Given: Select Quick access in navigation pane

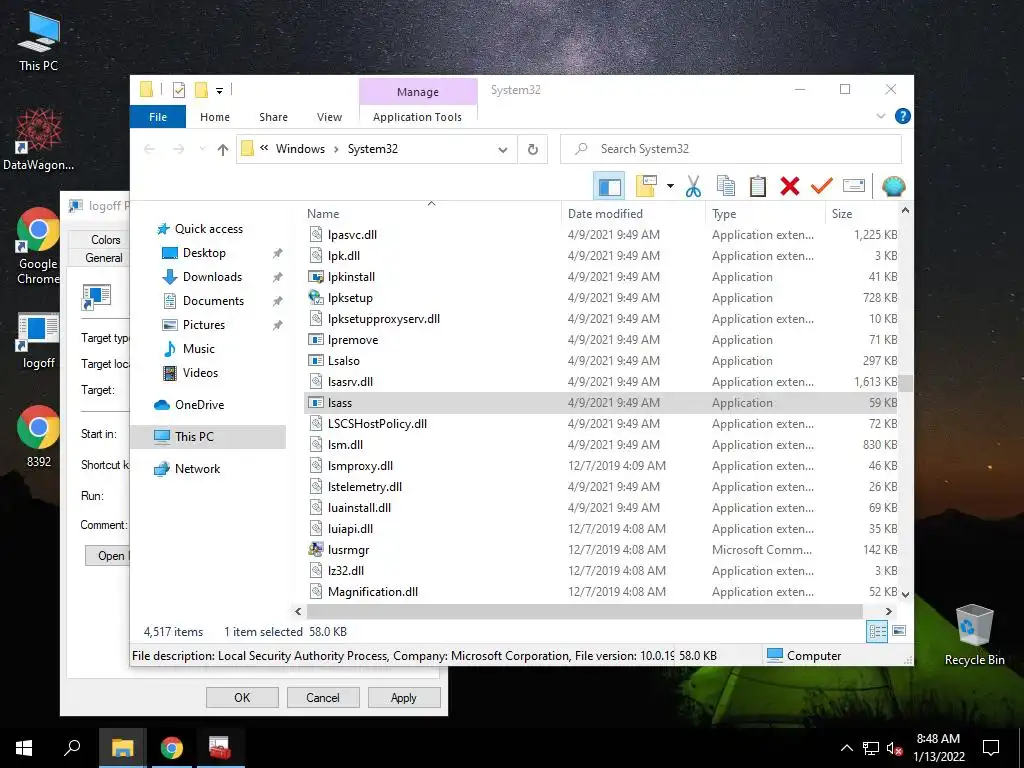Looking at the screenshot, I should (x=208, y=229).
